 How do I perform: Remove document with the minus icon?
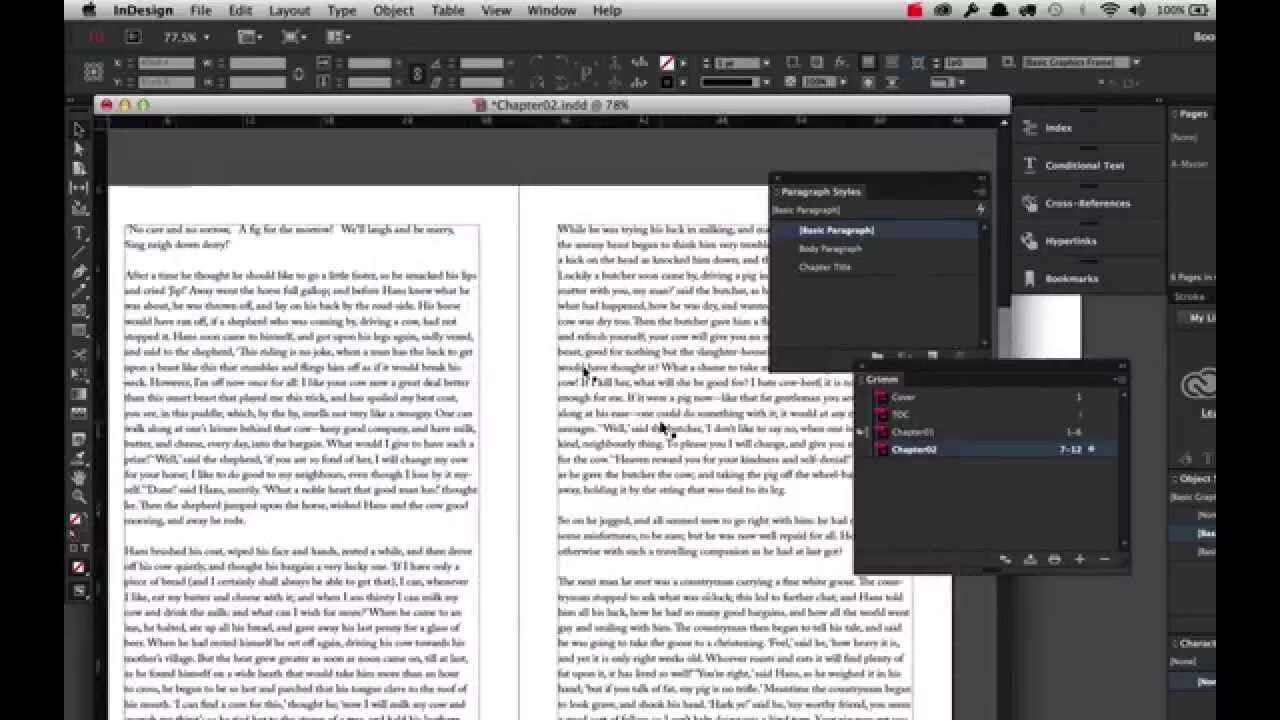point(1105,560)
